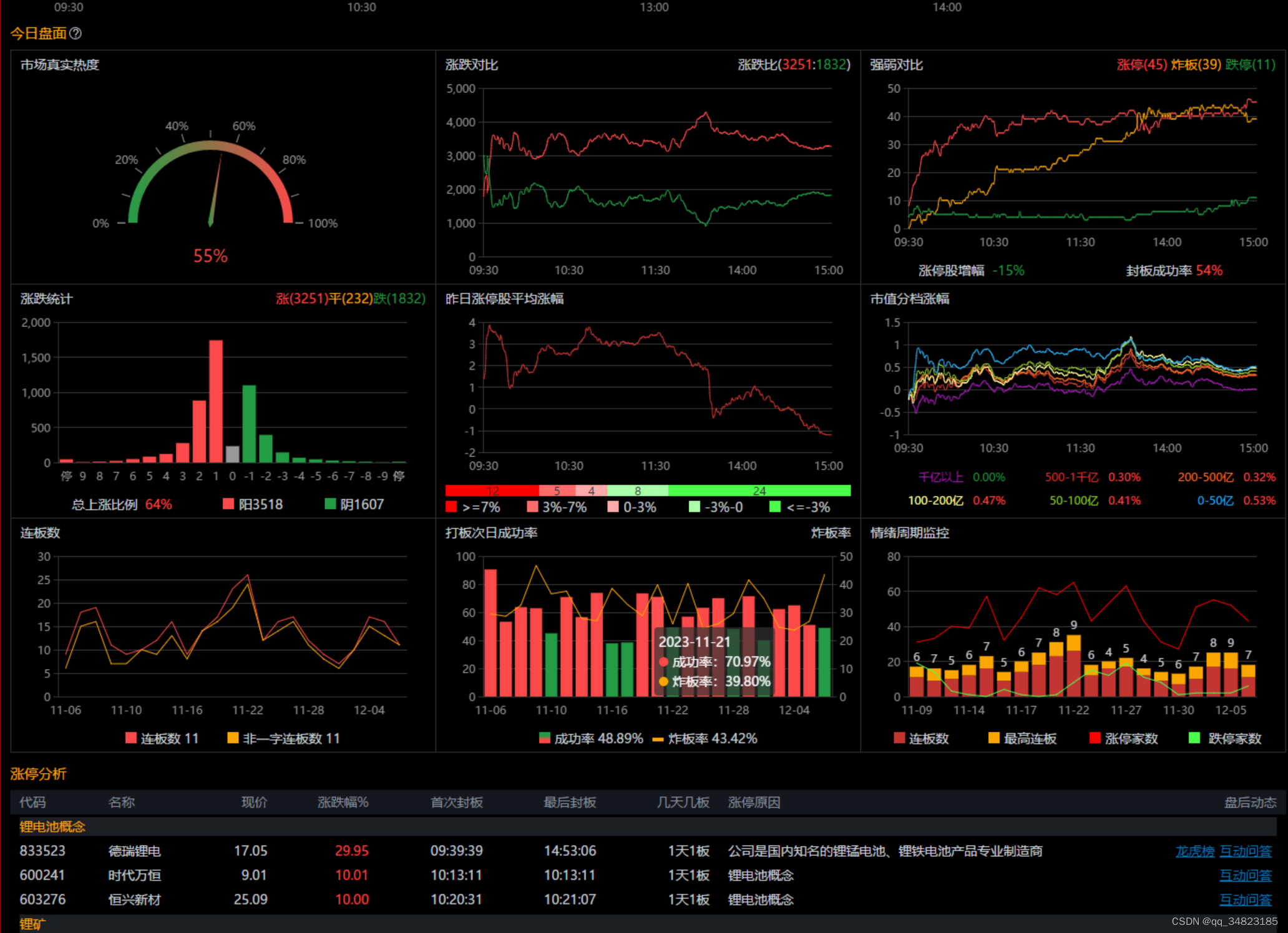
Task: Toggle the 阴1607 legend square
Action: pyautogui.click(x=331, y=504)
